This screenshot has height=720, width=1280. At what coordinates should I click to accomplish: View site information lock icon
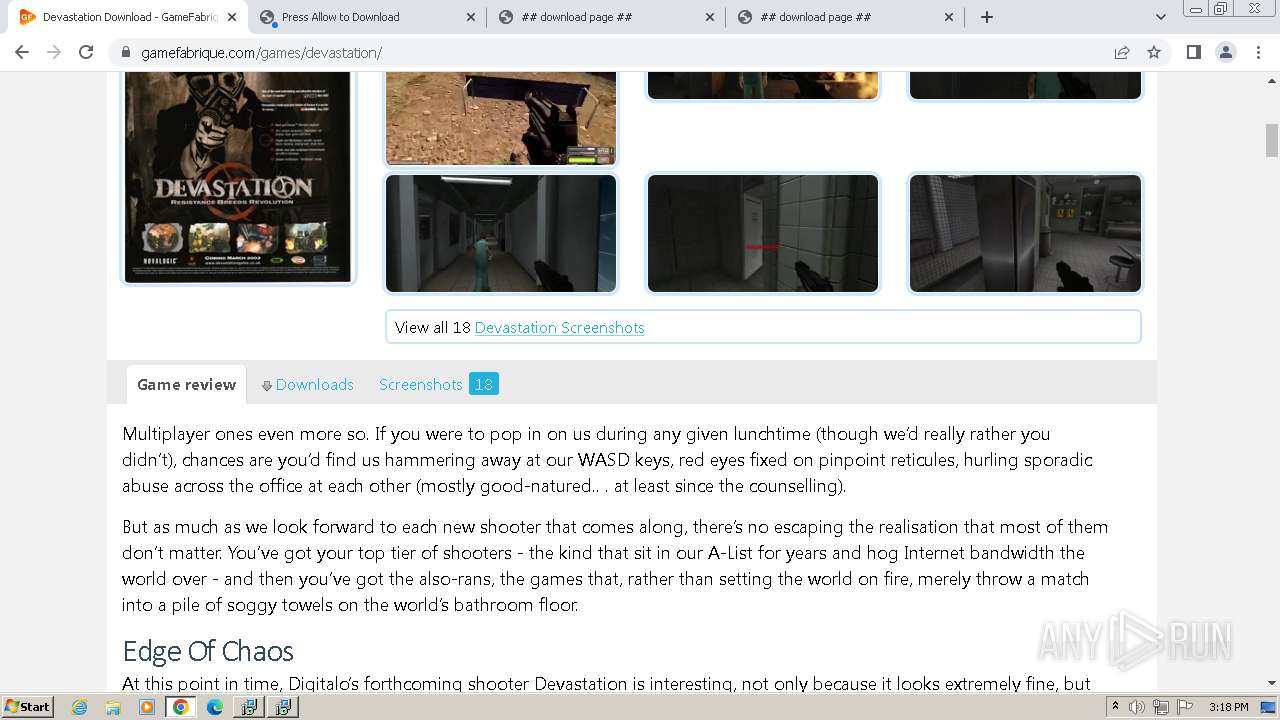coord(126,53)
